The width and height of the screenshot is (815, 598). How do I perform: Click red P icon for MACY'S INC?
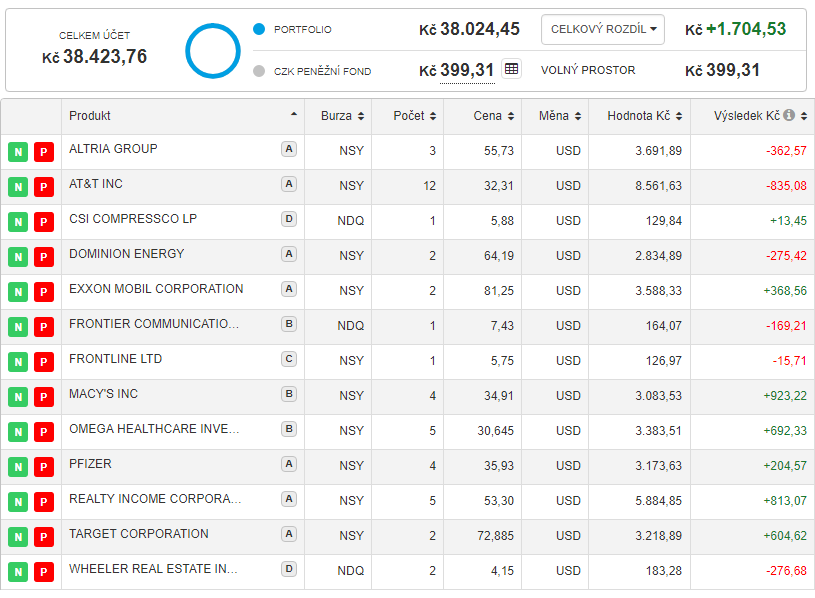pyautogui.click(x=44, y=397)
